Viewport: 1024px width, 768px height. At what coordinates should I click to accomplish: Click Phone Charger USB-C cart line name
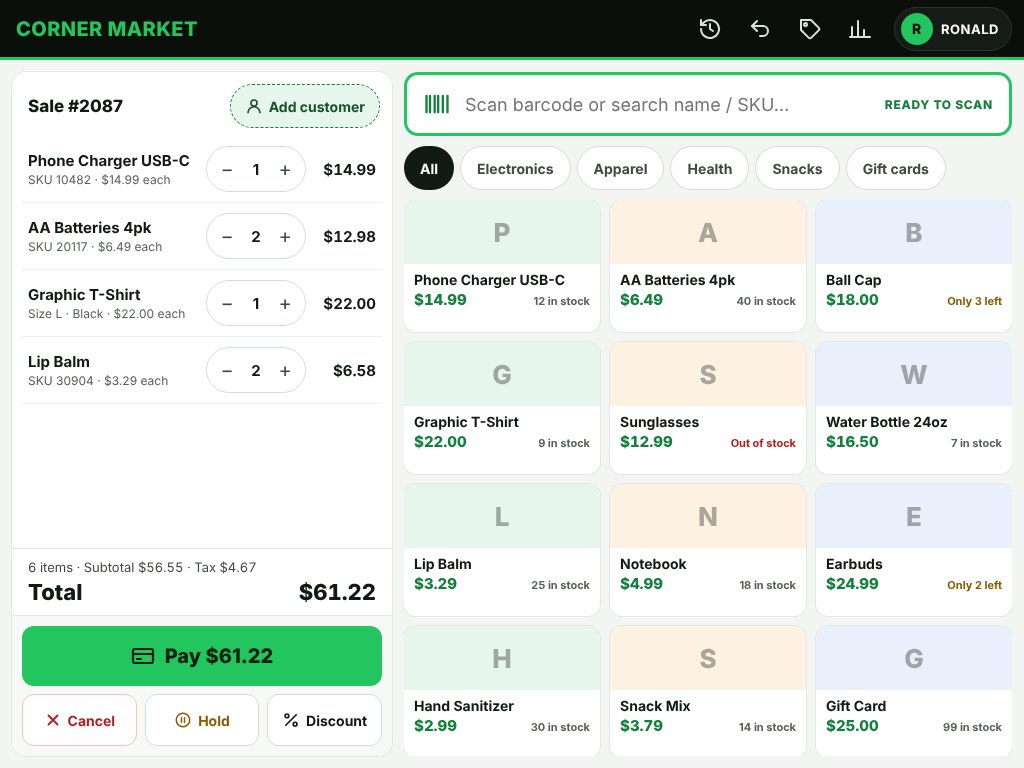(x=108, y=161)
